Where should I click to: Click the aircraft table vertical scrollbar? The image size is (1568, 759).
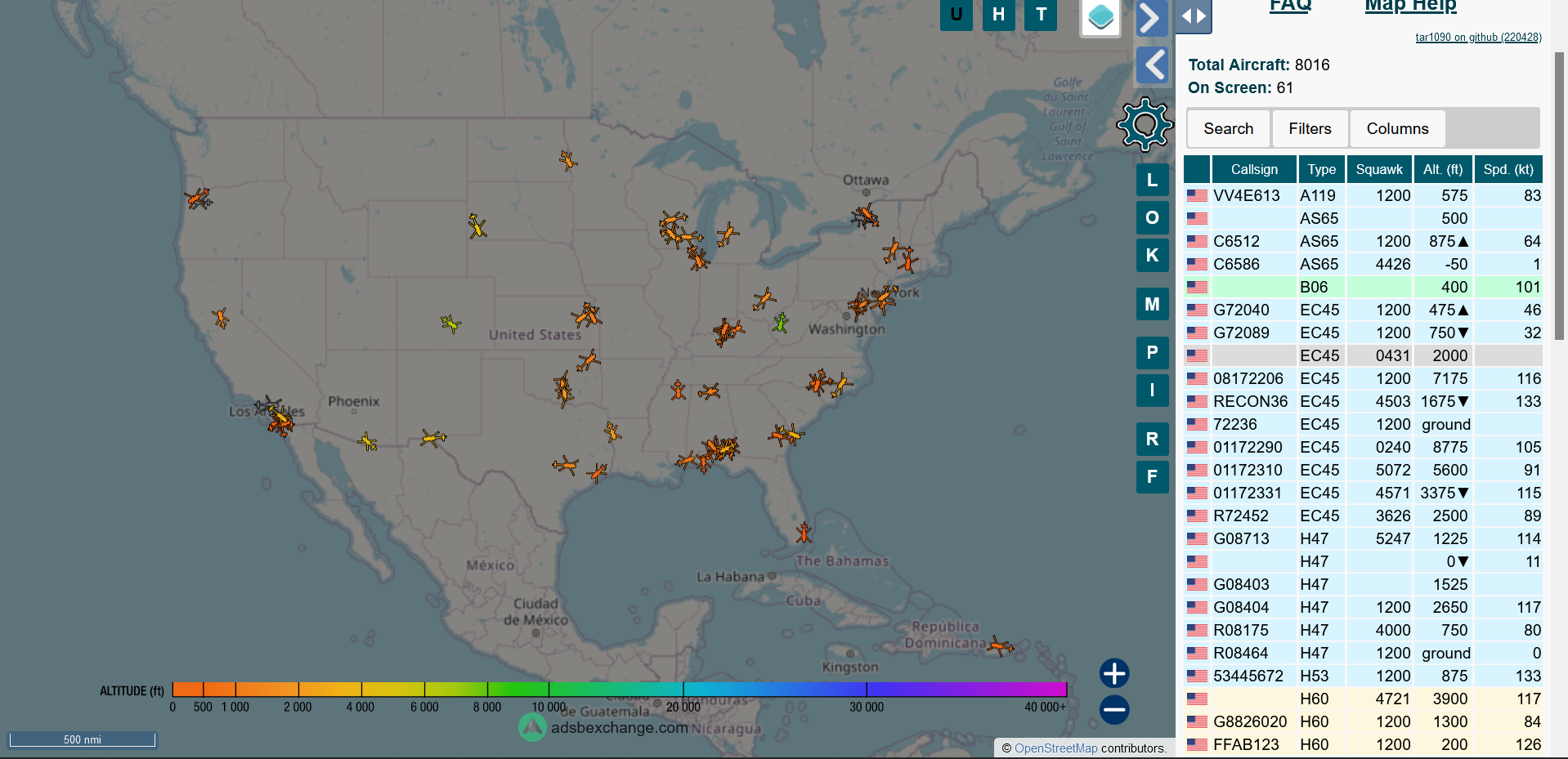[1559, 196]
